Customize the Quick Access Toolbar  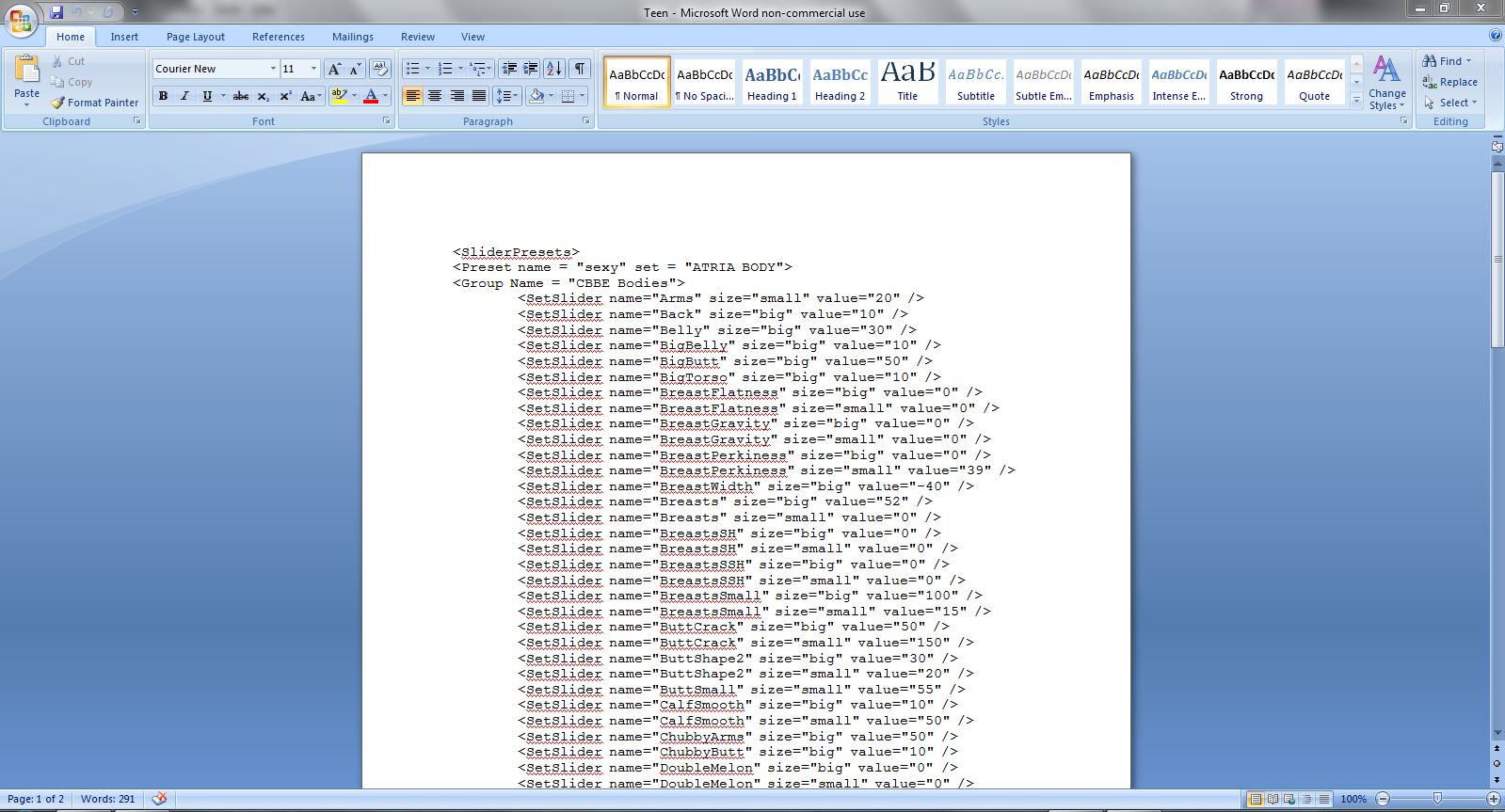[x=135, y=13]
